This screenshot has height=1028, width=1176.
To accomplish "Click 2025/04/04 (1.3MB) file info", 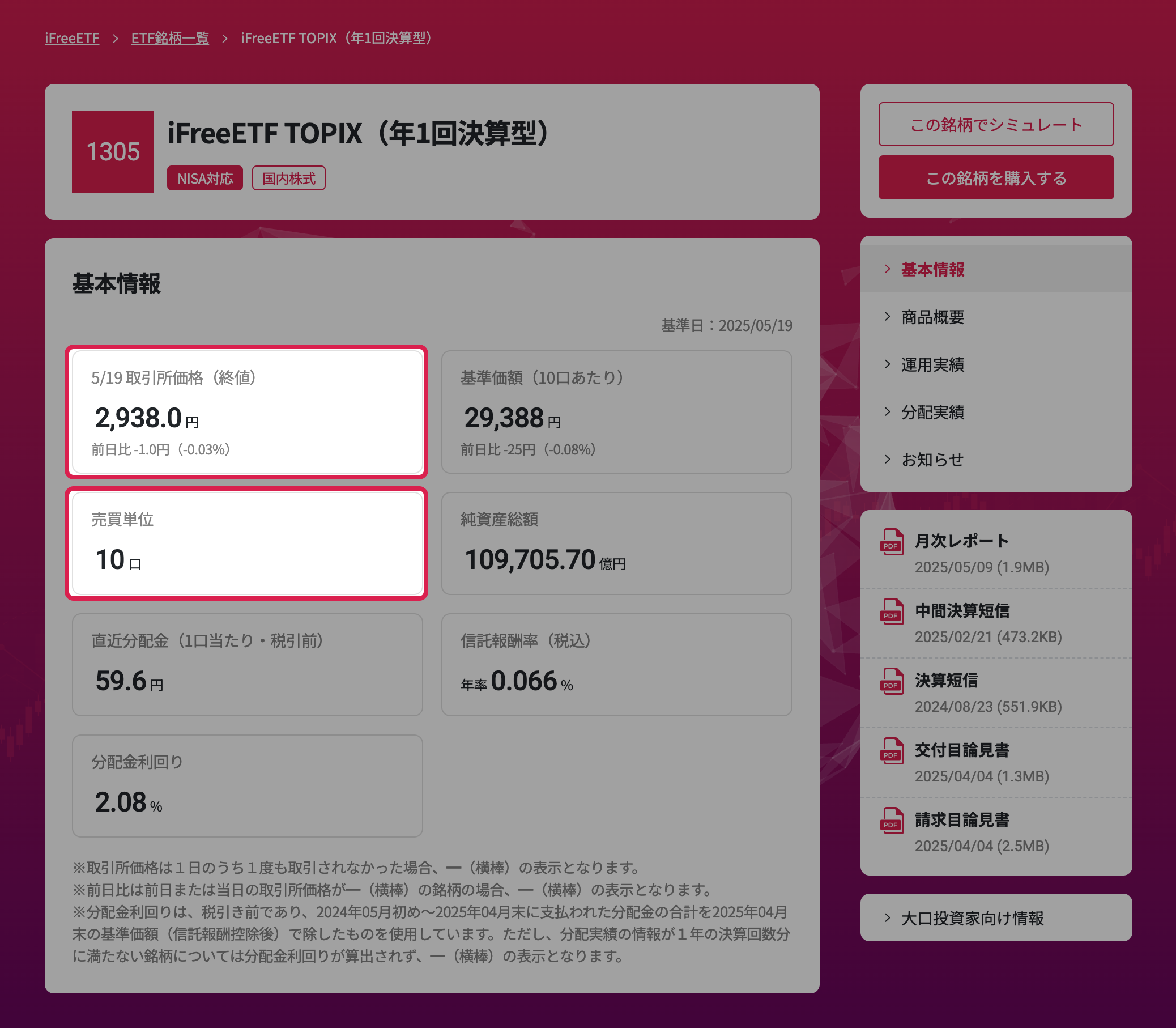I will click(x=982, y=777).
